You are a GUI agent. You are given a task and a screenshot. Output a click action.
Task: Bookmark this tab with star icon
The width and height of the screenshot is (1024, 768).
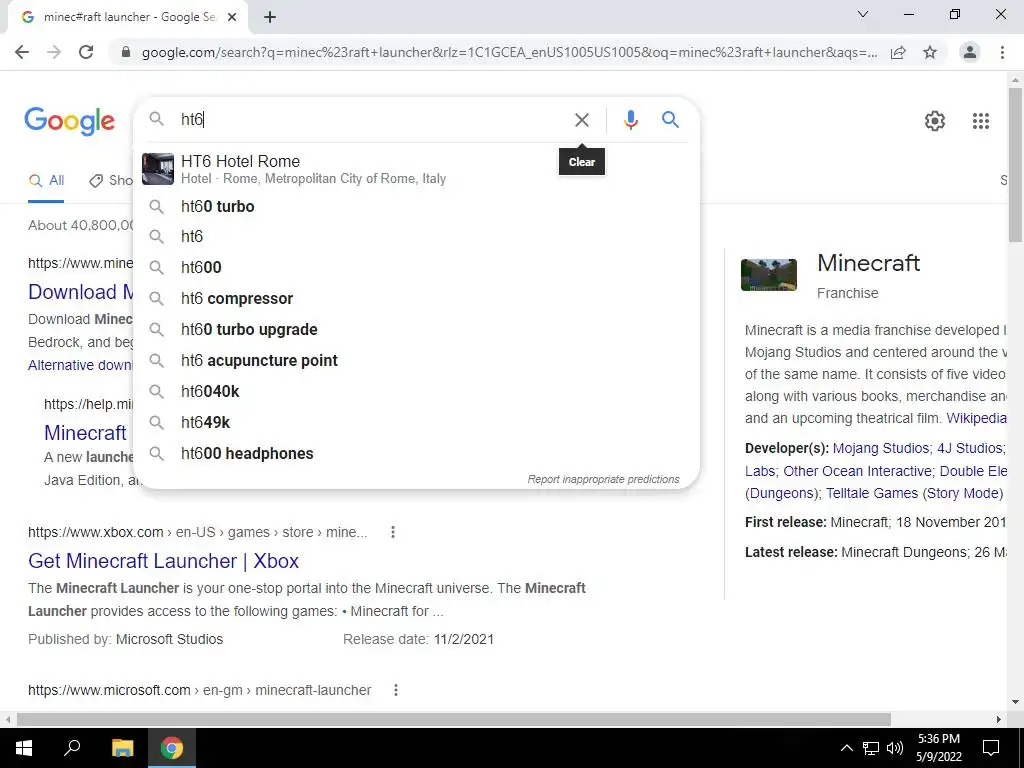click(930, 52)
